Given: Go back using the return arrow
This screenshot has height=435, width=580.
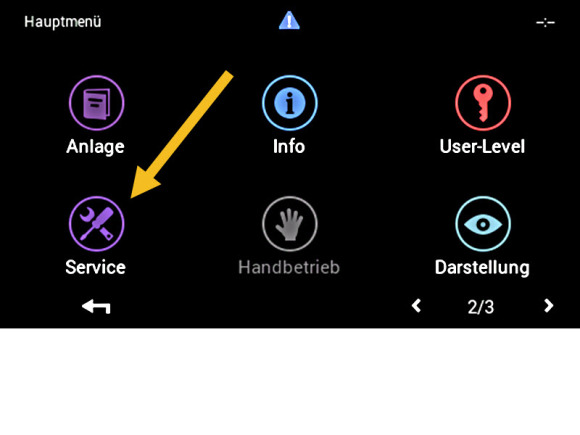Looking at the screenshot, I should pyautogui.click(x=96, y=307).
